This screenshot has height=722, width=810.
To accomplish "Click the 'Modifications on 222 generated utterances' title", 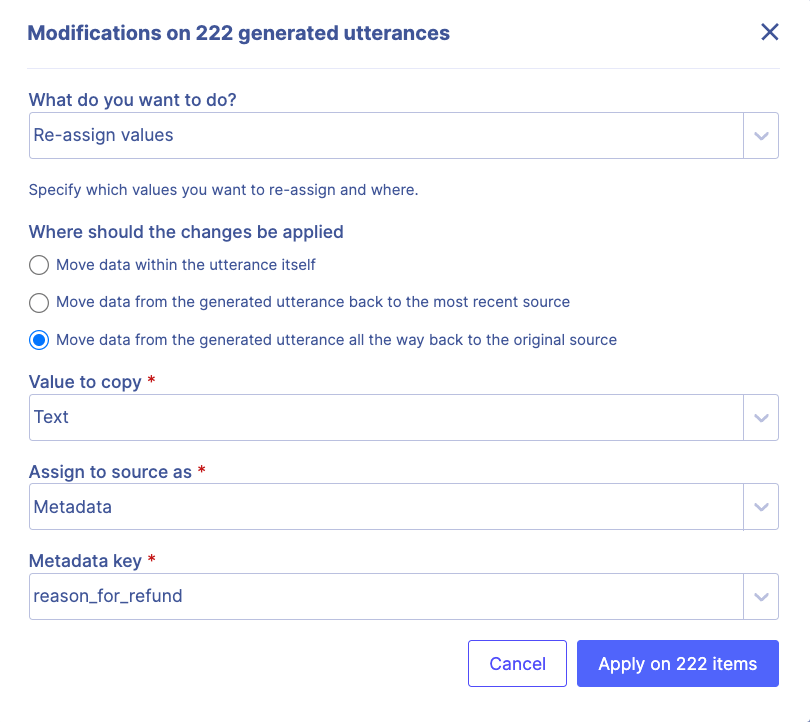I will (238, 33).
